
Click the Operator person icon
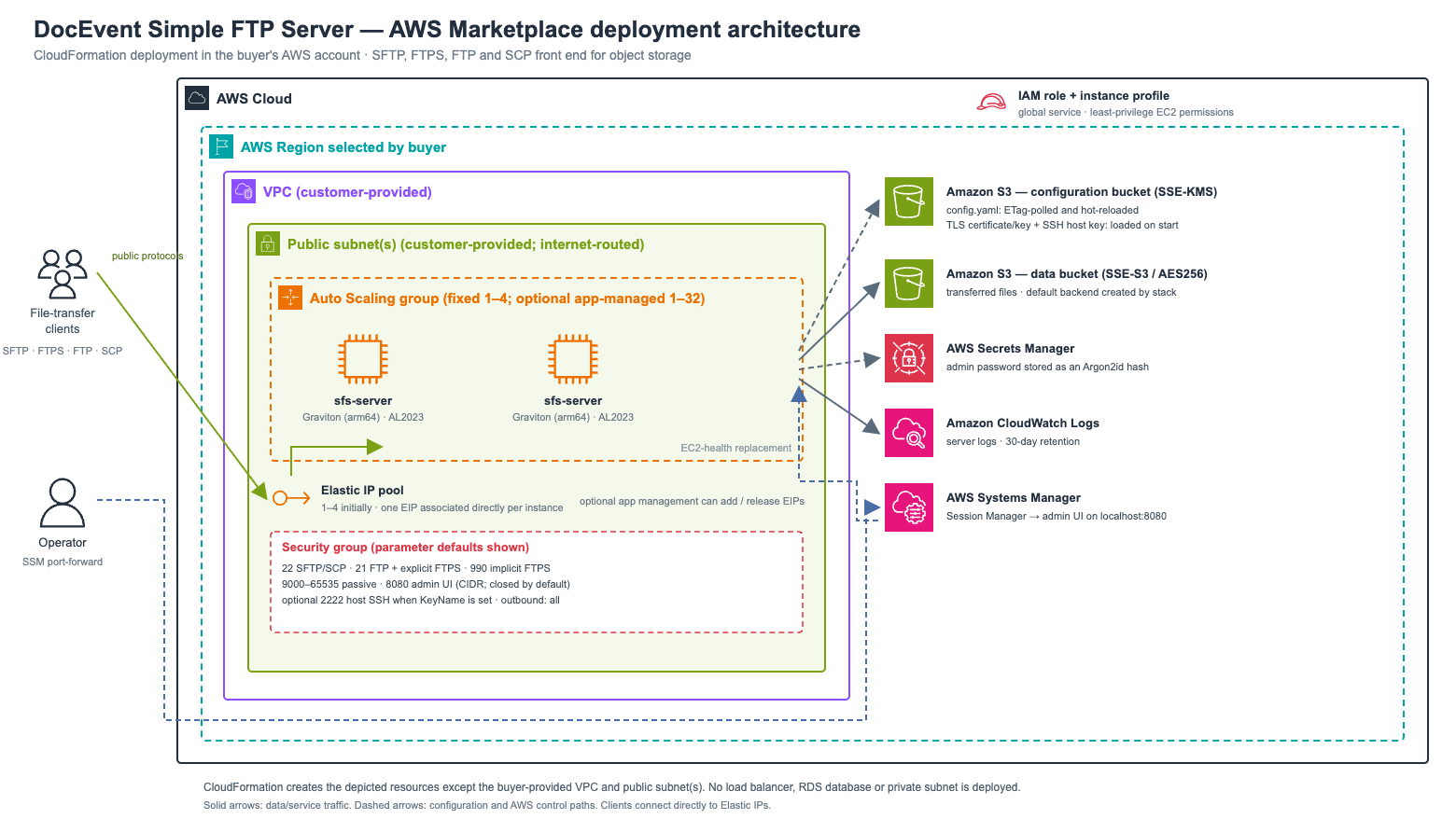click(63, 503)
